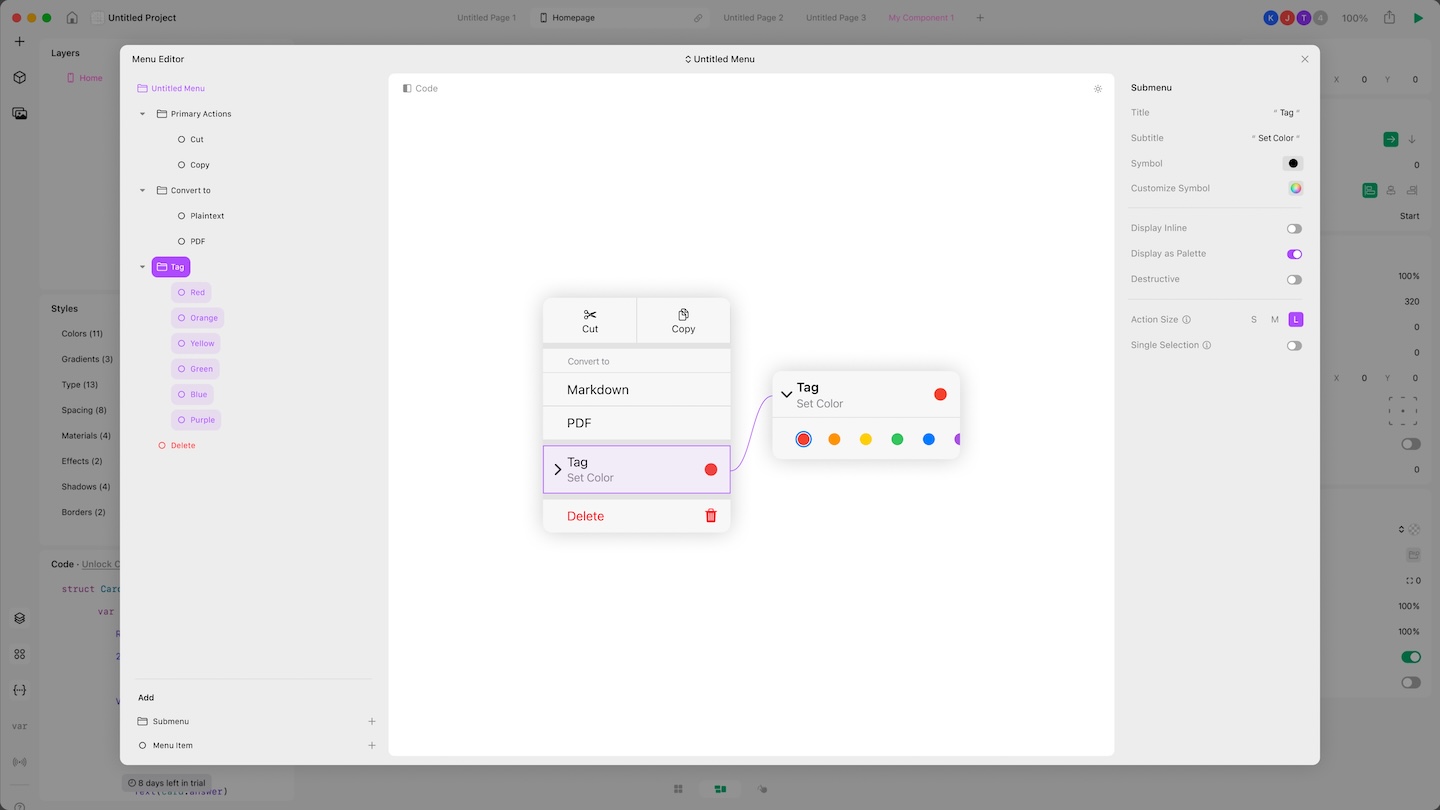Switch to Untitled Page 2 tab
This screenshot has height=810, width=1440.
(x=753, y=18)
